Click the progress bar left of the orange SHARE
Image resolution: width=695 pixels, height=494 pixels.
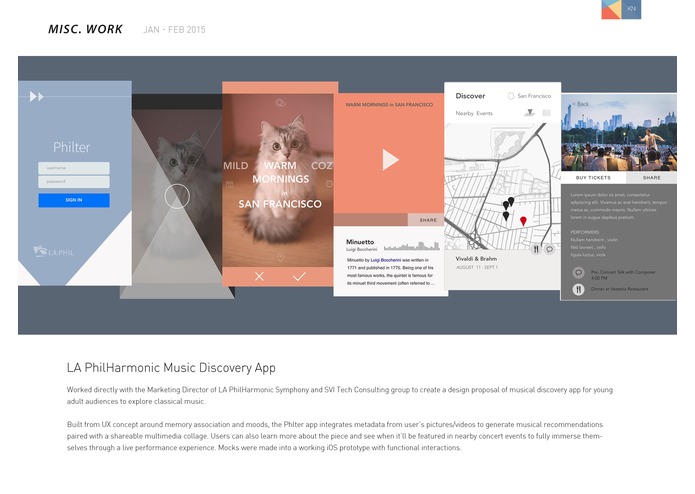(x=371, y=220)
